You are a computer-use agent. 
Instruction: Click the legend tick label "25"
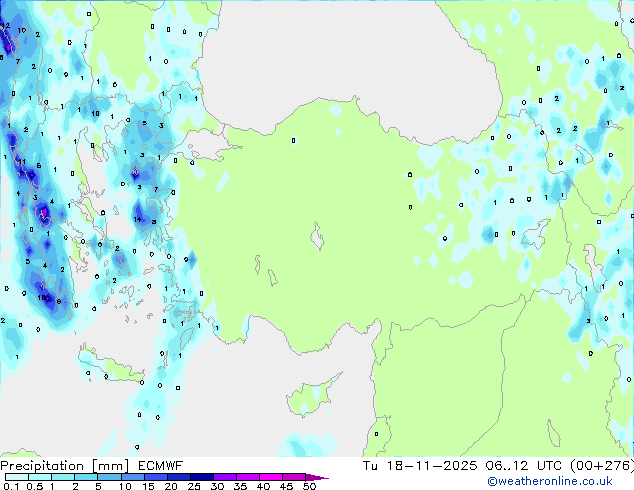[x=194, y=486]
